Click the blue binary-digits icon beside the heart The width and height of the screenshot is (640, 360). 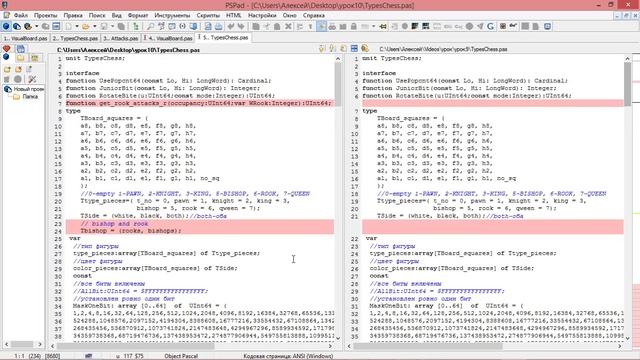pyautogui.click(x=20, y=49)
